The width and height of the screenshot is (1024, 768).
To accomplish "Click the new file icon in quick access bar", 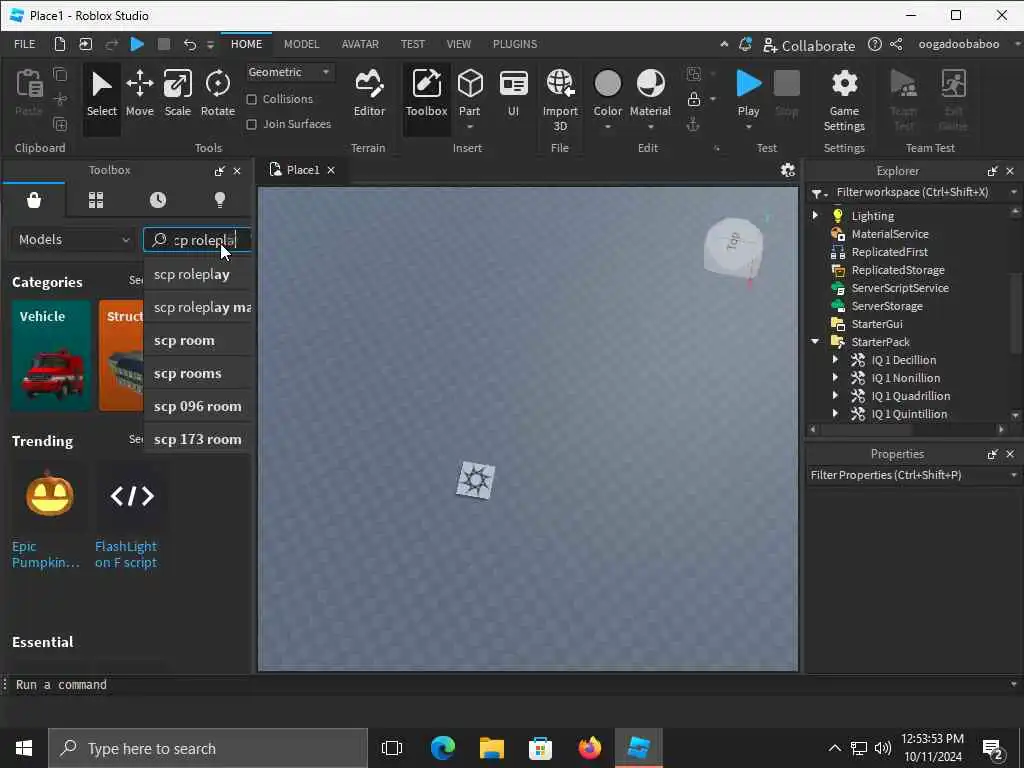I will [x=60, y=44].
